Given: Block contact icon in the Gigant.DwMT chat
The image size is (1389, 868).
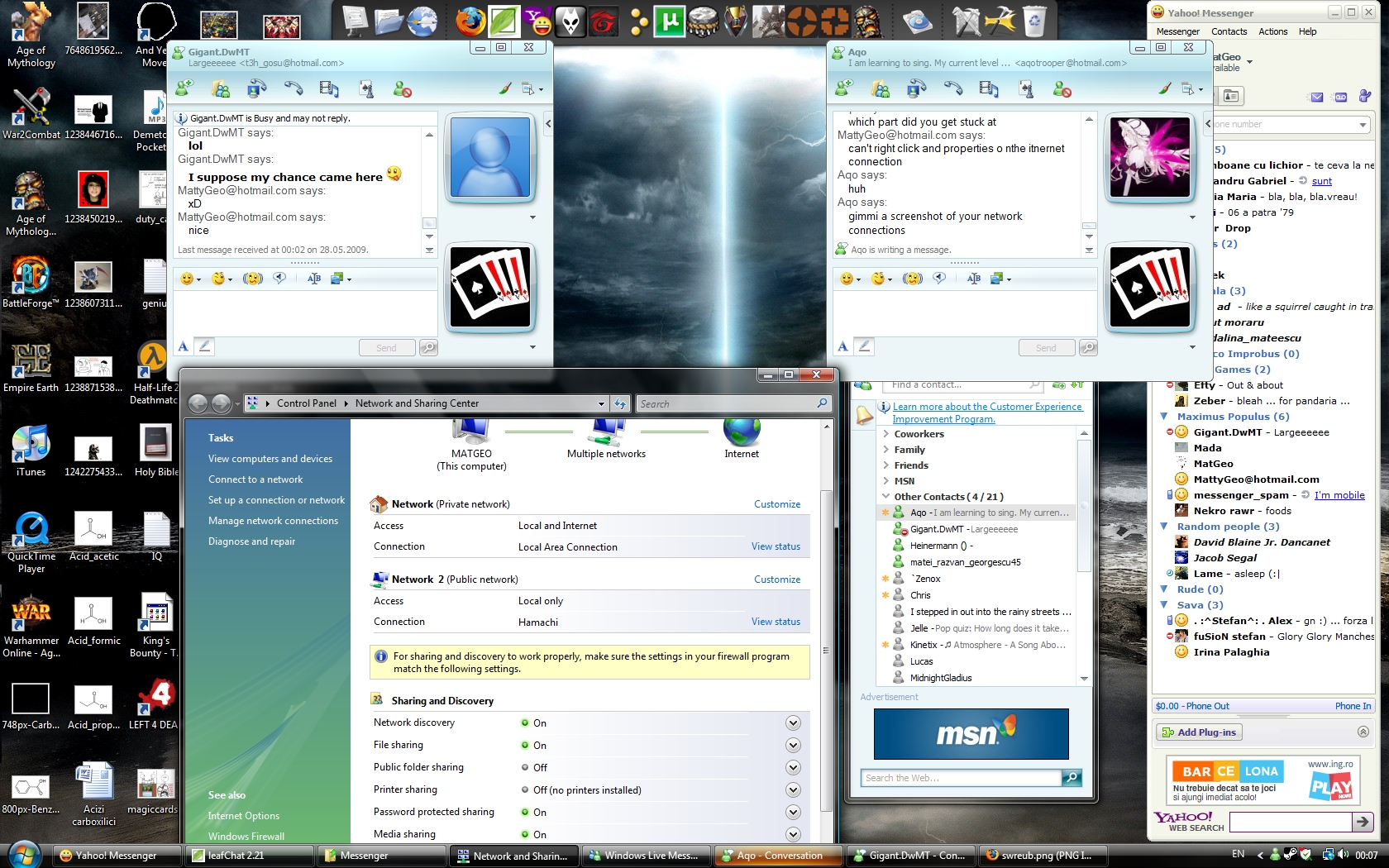Looking at the screenshot, I should coord(403,88).
